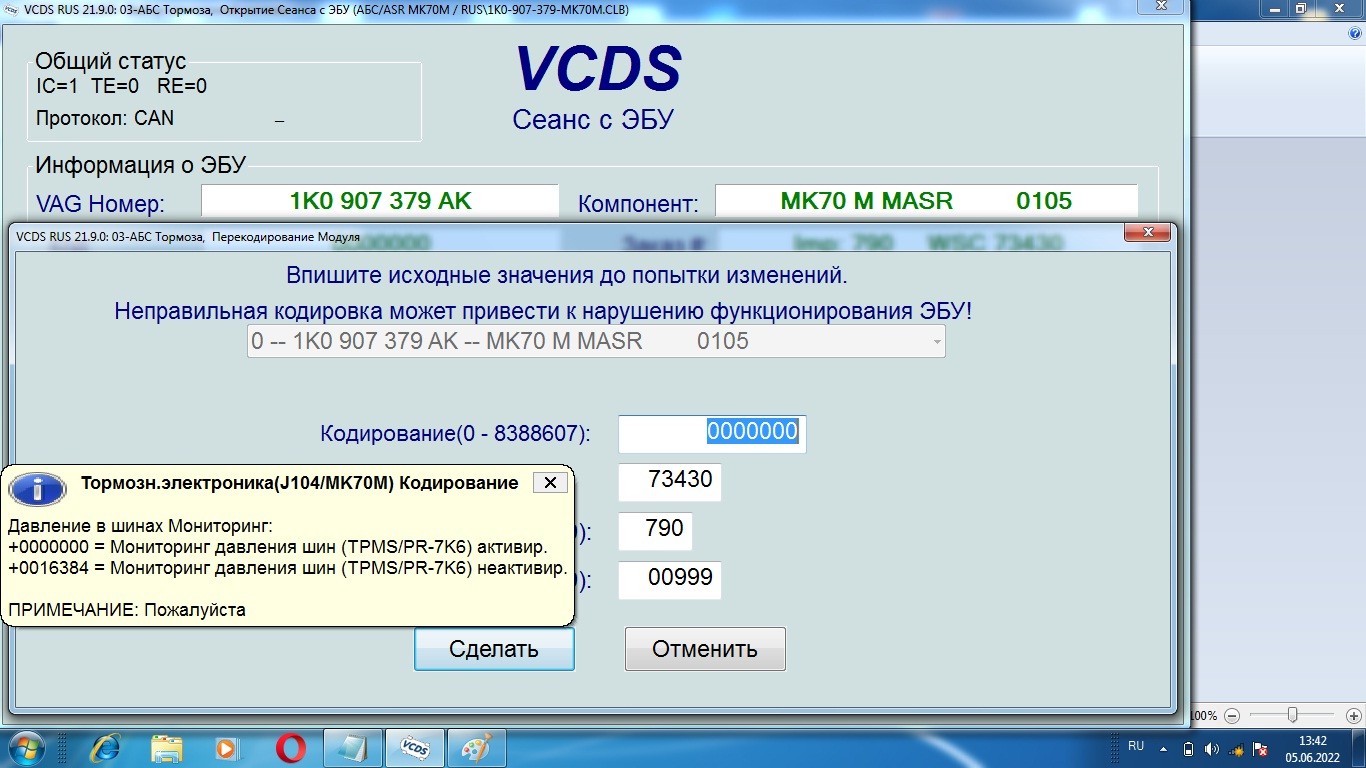Select the input field showing 790
This screenshot has height=768, width=1366.
(x=655, y=530)
